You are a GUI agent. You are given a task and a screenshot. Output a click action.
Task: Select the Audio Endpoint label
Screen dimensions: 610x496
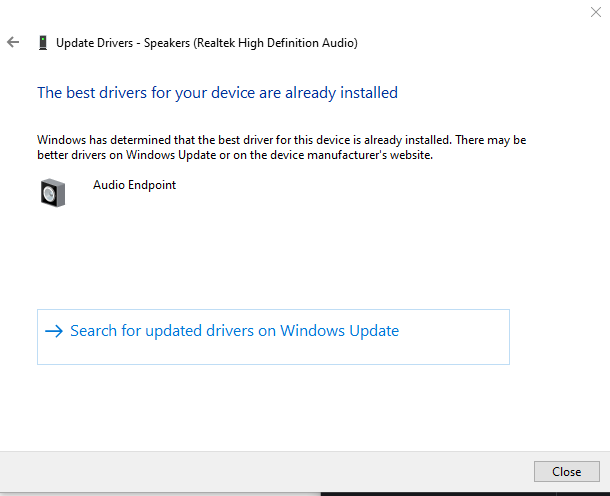point(134,185)
